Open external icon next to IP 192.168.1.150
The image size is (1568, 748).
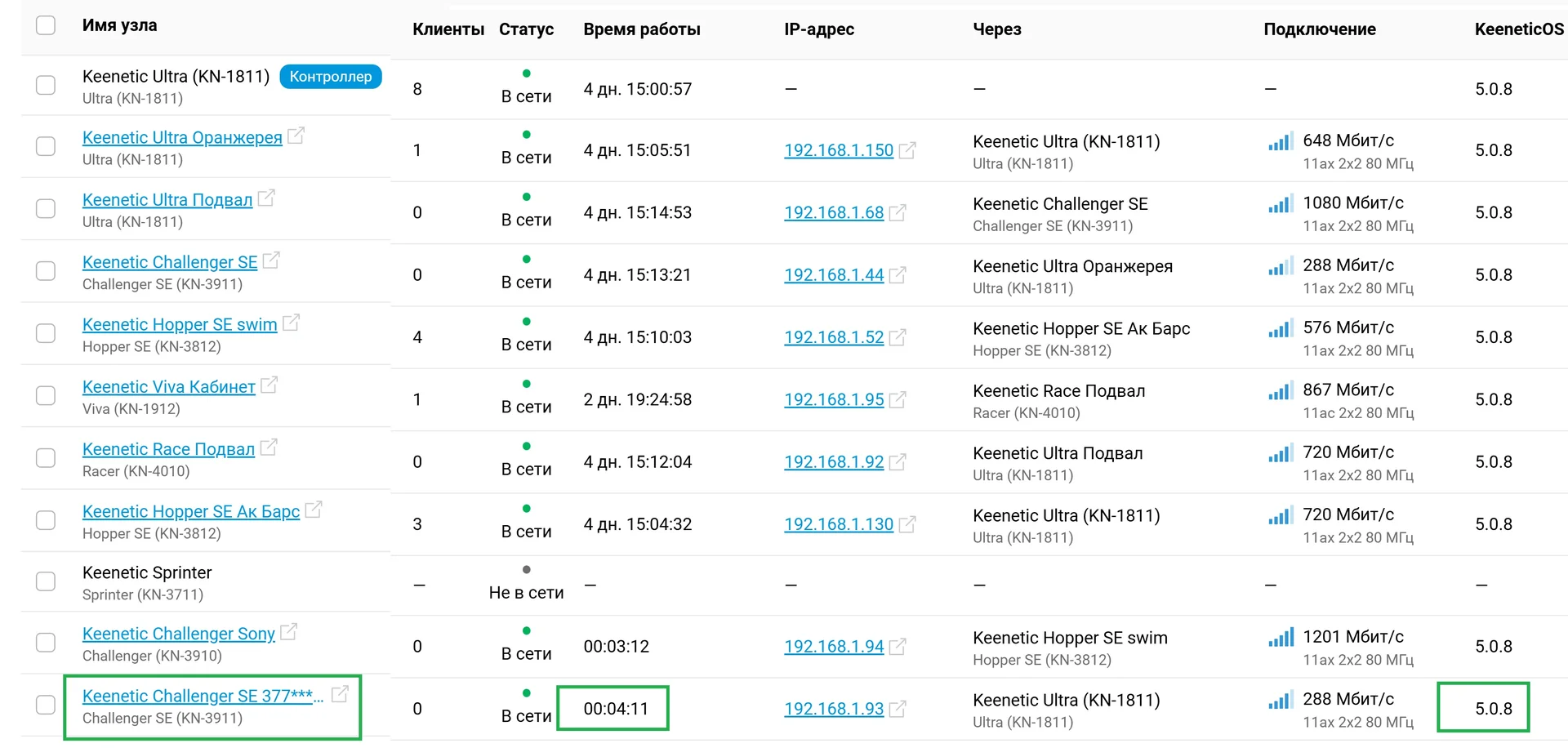coord(907,150)
